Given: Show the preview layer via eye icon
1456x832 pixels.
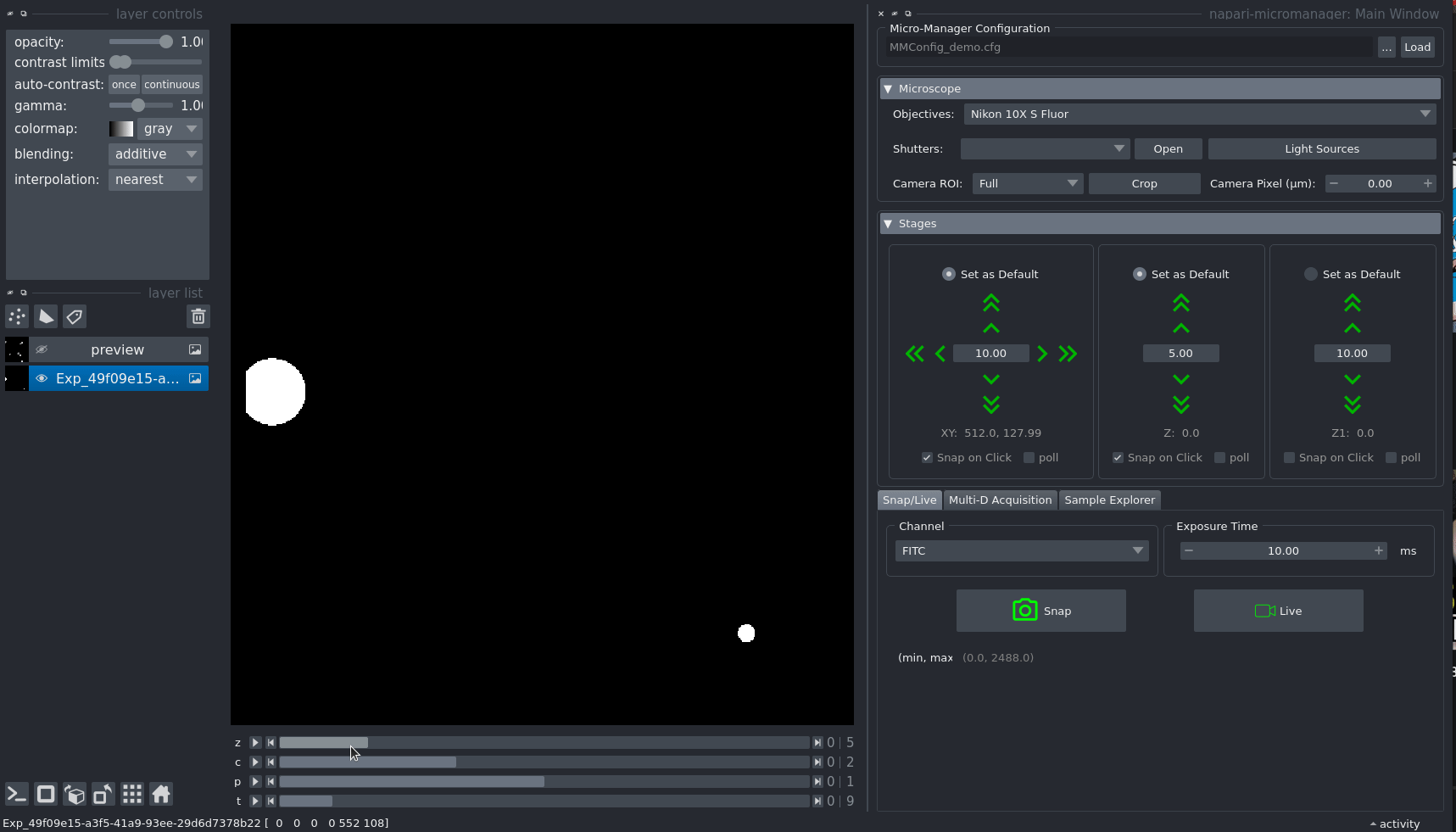Looking at the screenshot, I should pyautogui.click(x=42, y=349).
